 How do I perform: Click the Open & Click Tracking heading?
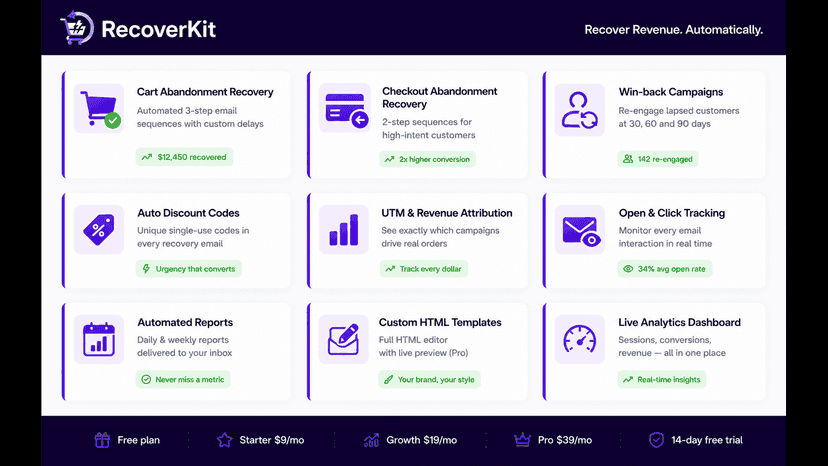(x=672, y=213)
